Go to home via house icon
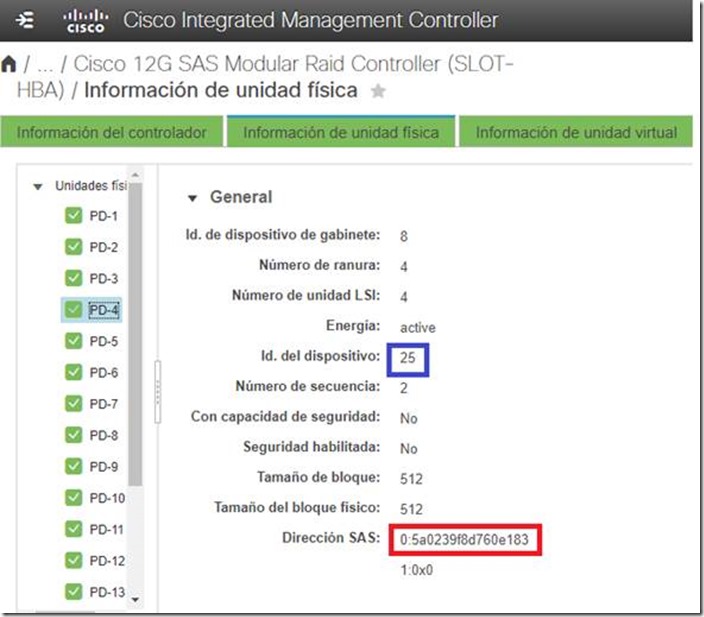 (x=10, y=65)
